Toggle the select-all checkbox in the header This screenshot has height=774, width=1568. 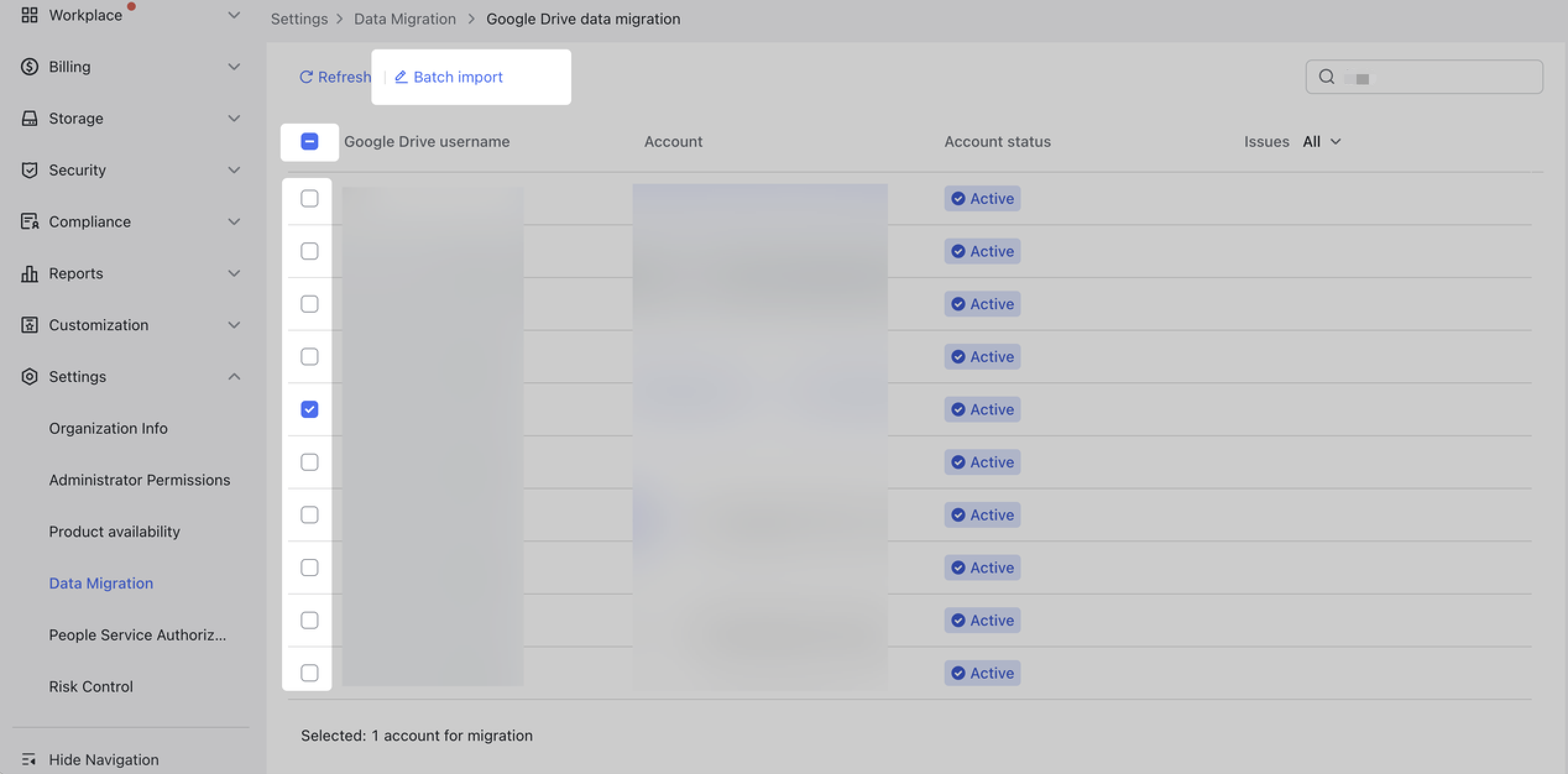[x=309, y=142]
